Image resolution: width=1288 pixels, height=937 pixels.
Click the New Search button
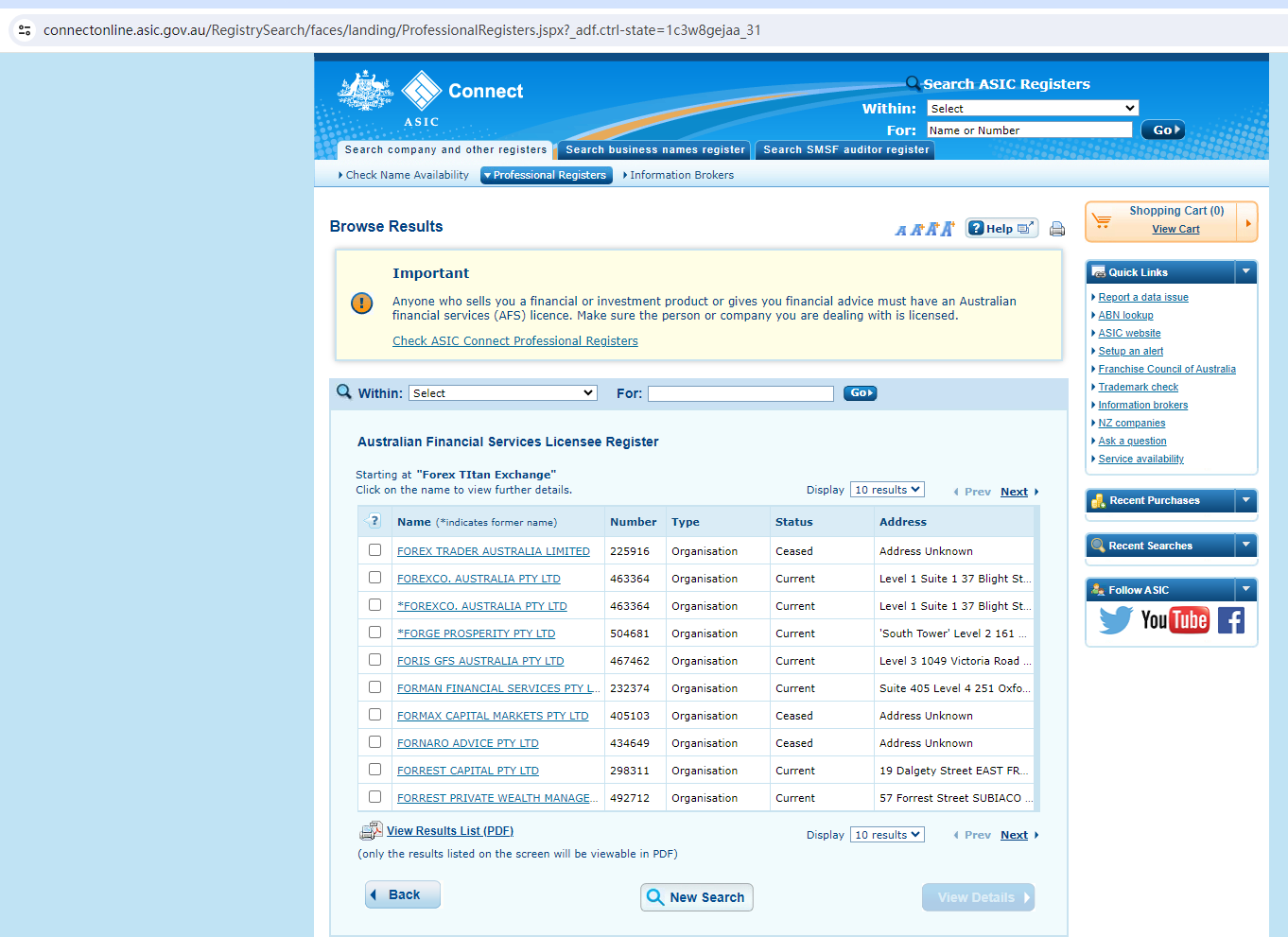coord(697,897)
